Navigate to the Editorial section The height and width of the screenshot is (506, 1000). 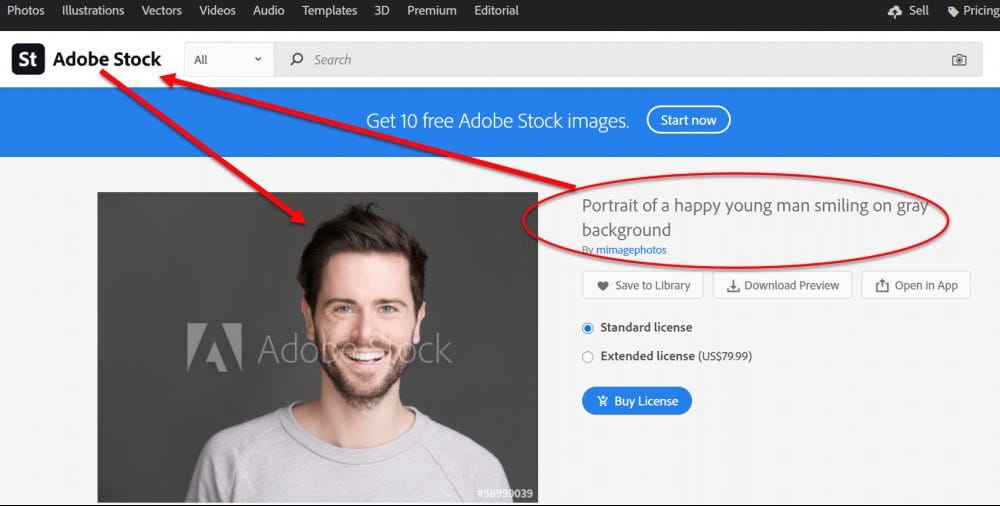click(496, 11)
